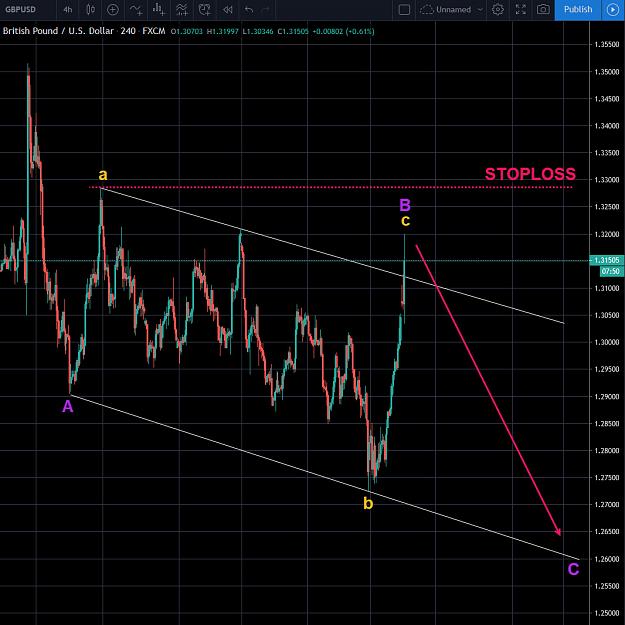Create an alert with alarm icon

(204, 10)
